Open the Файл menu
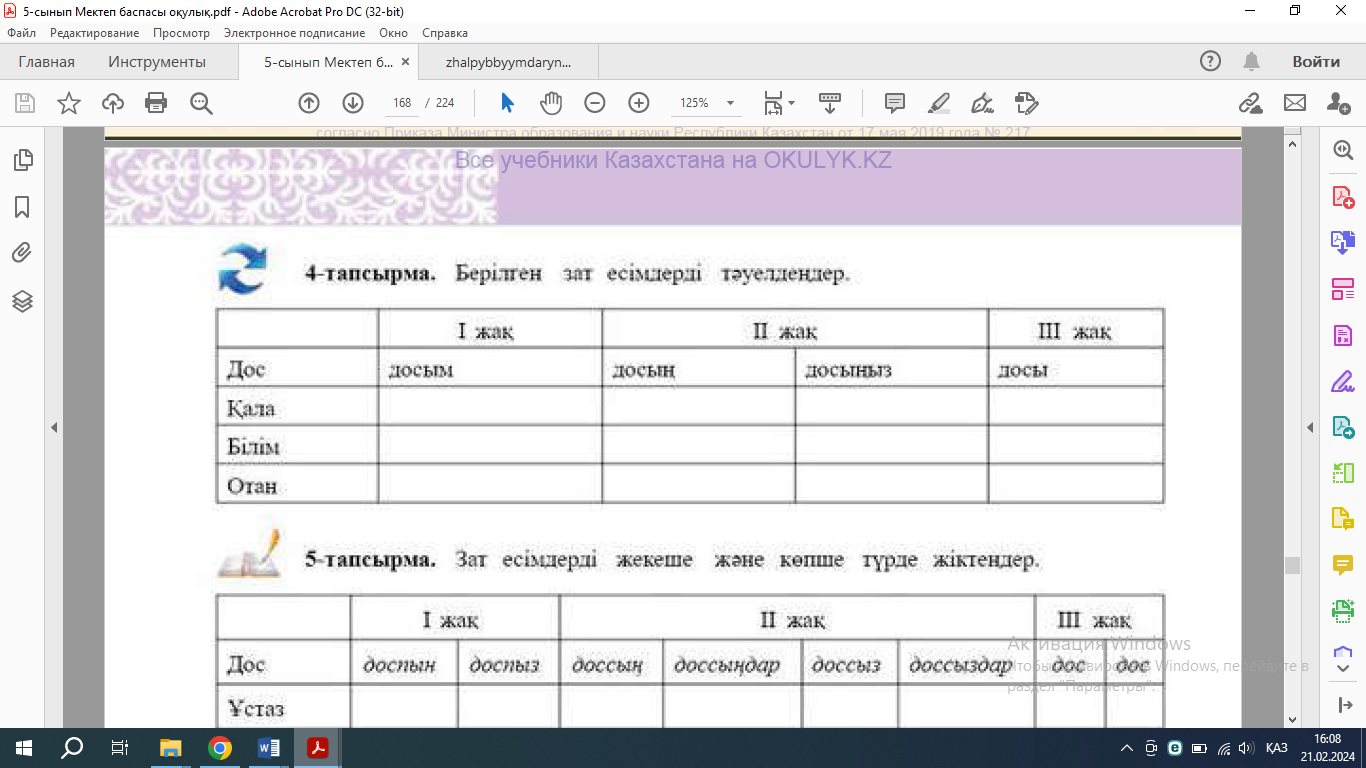Image resolution: width=1366 pixels, height=768 pixels. [x=21, y=33]
